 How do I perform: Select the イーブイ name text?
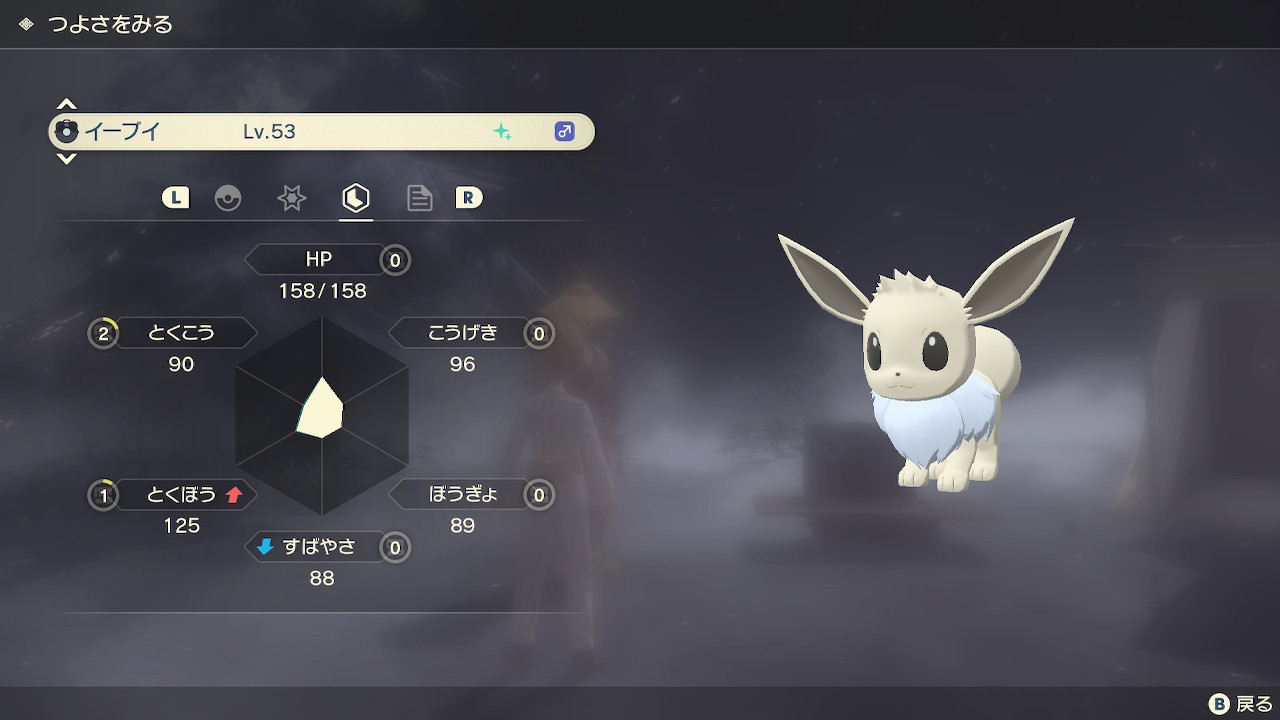pyautogui.click(x=122, y=131)
